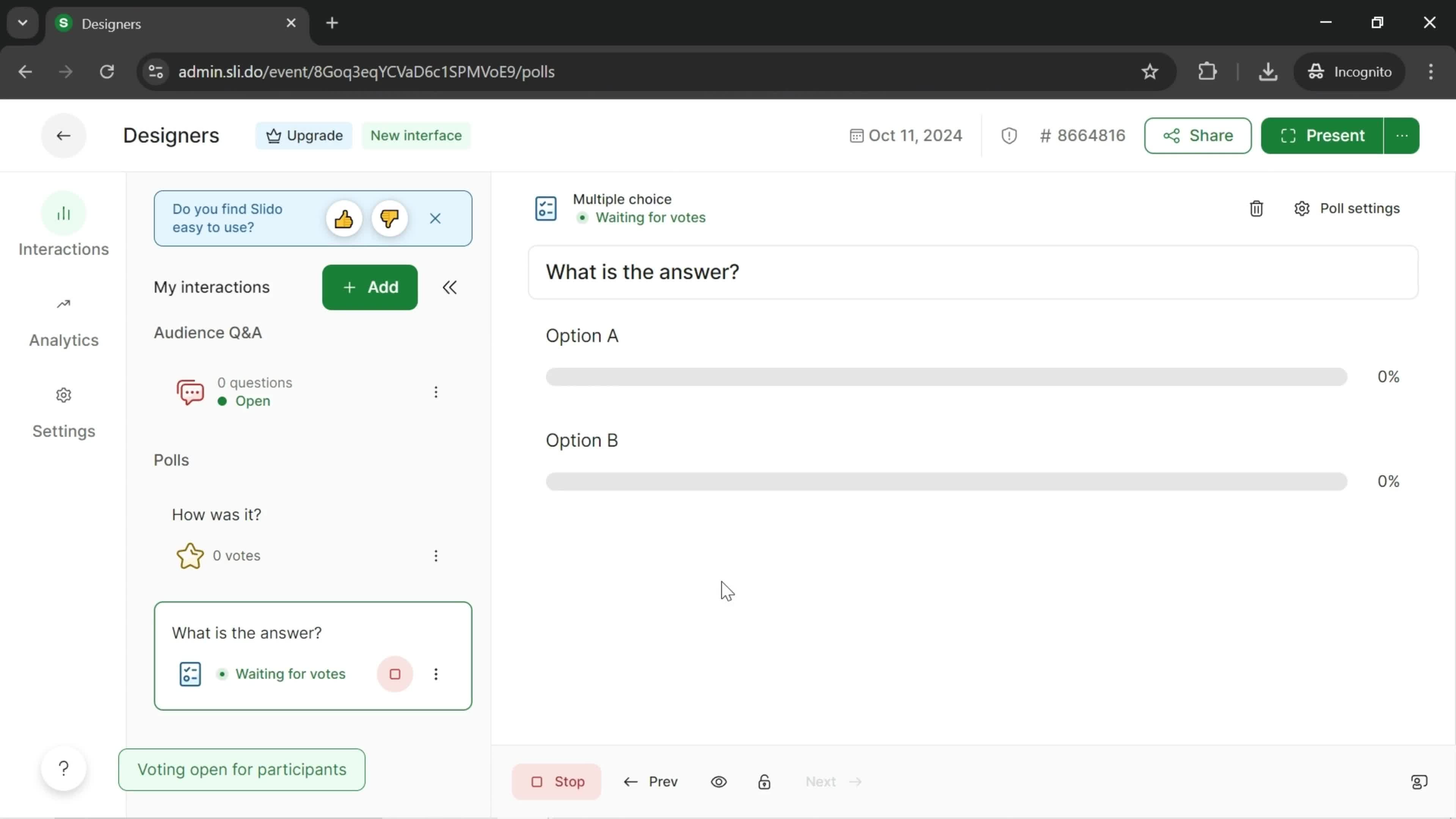Click the Interactions panel icon
The image size is (1456, 819).
[x=63, y=213]
